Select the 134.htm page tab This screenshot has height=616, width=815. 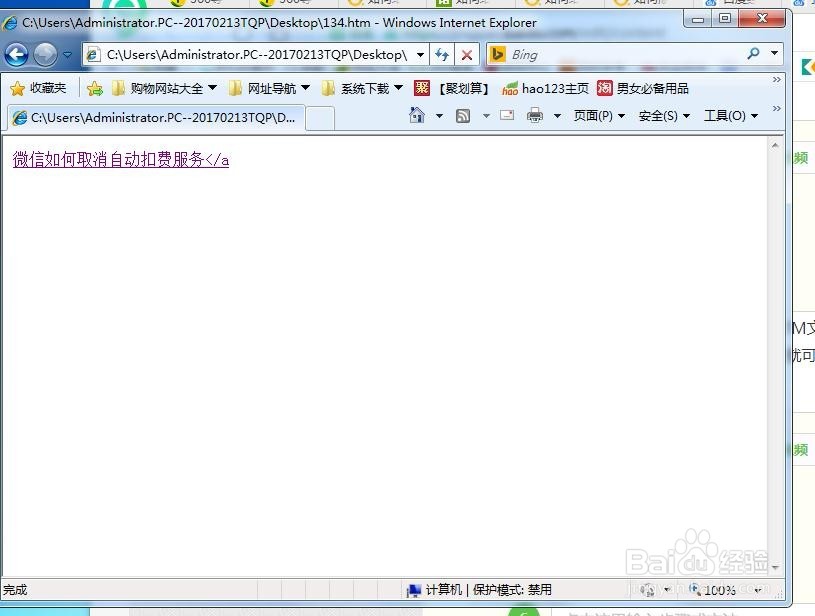click(x=156, y=117)
